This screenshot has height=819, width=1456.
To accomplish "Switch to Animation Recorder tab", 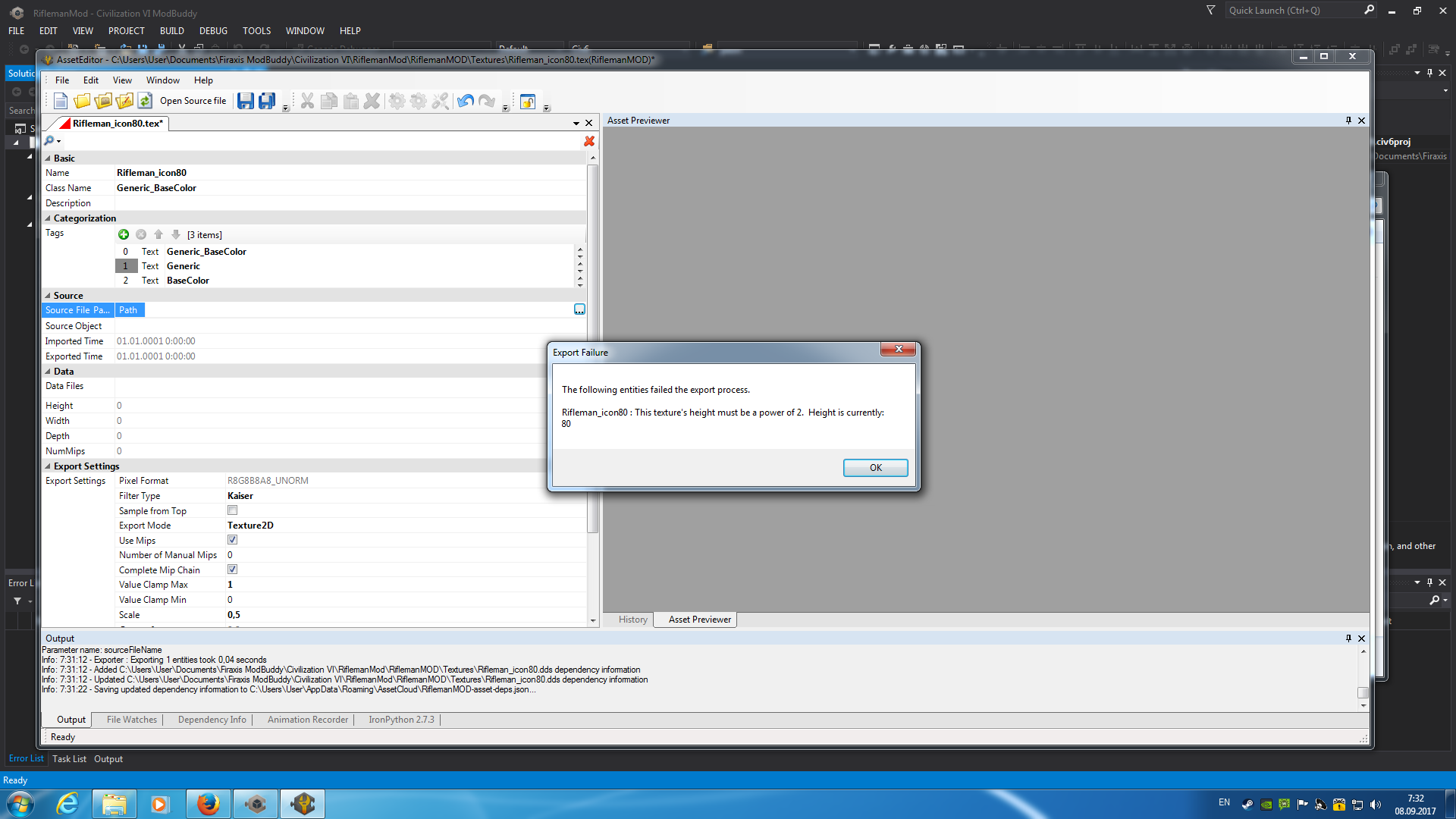I will click(x=308, y=720).
